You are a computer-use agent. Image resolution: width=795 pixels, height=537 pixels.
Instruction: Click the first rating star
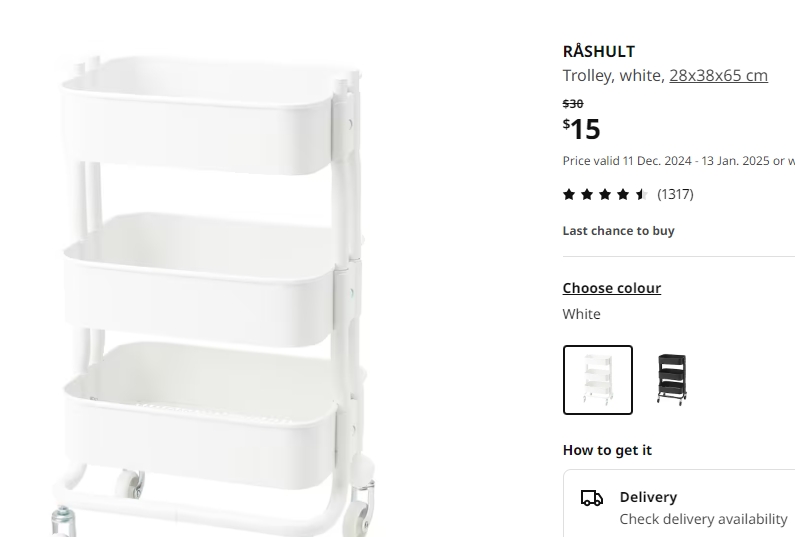click(x=569, y=194)
